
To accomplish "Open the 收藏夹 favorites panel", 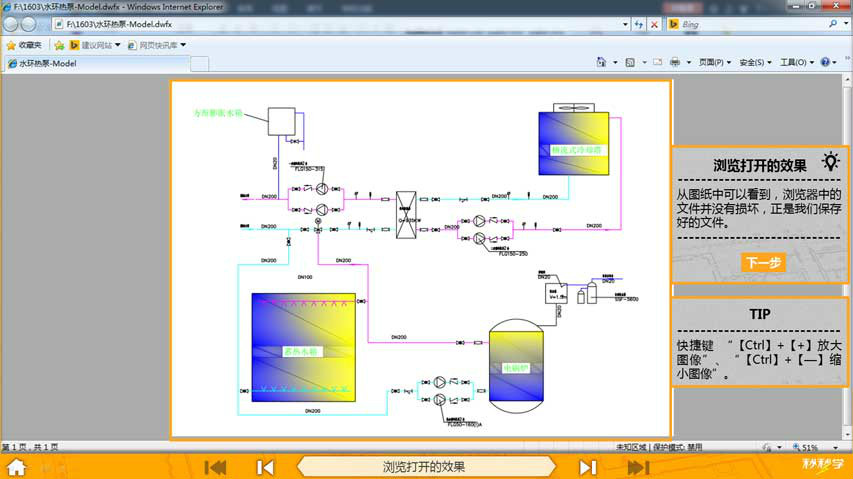I will click(x=24, y=45).
